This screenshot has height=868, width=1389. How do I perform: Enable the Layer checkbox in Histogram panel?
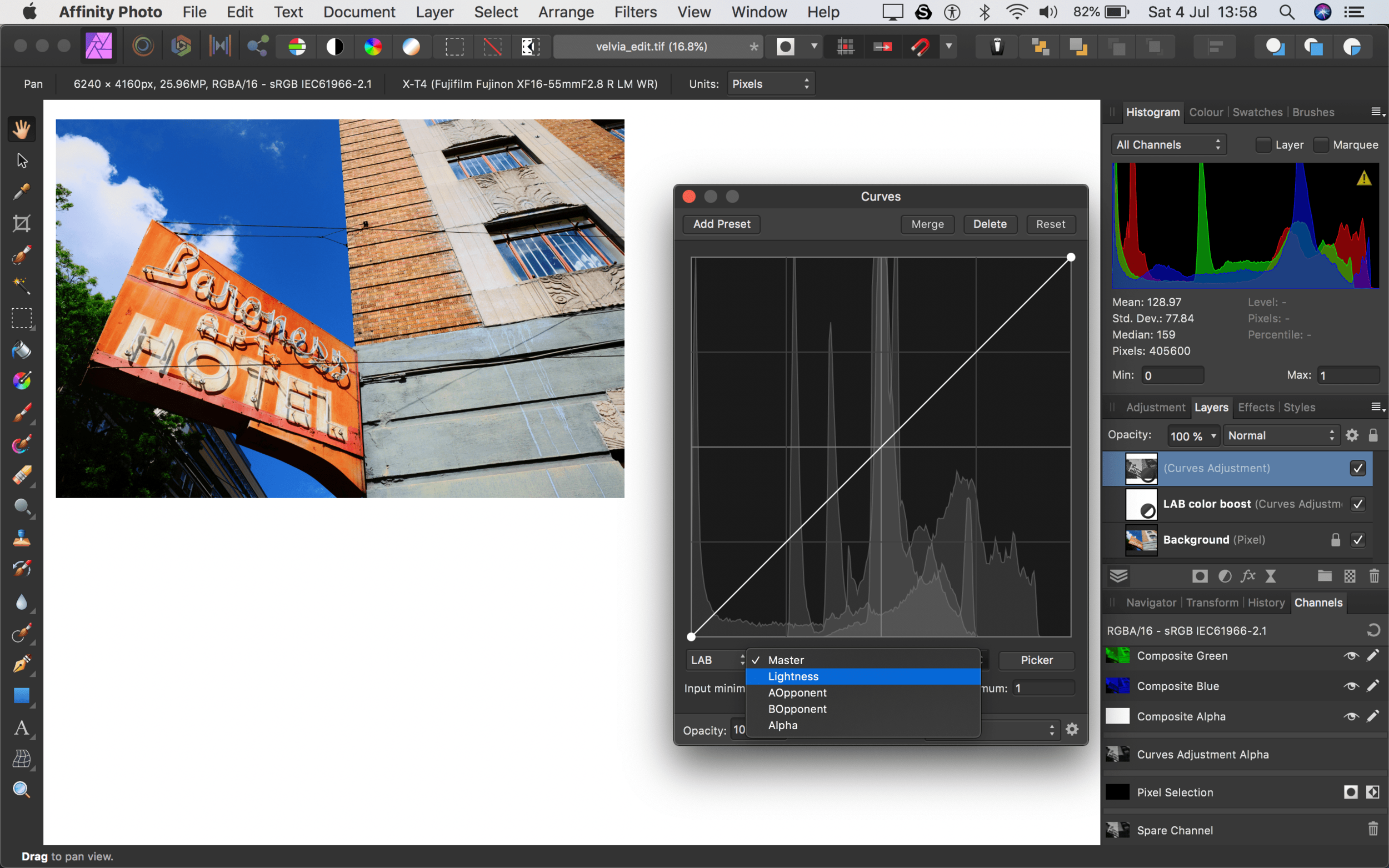1263,144
